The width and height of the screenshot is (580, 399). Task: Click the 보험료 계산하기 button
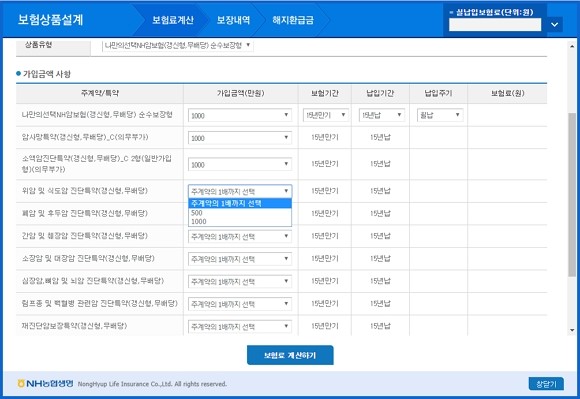(x=290, y=355)
